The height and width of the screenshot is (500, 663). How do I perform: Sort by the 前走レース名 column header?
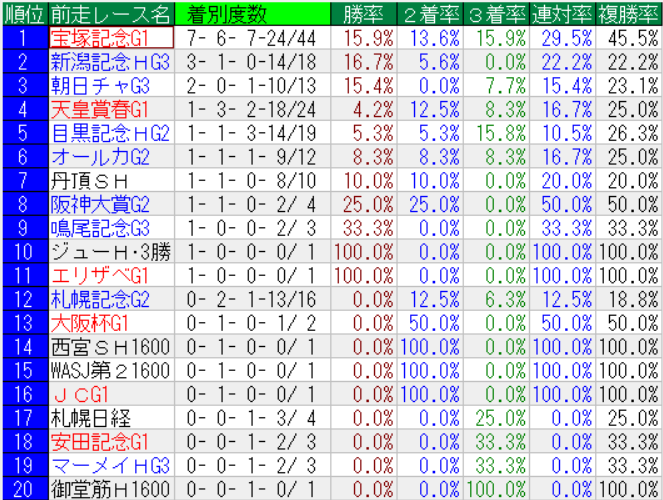pyautogui.click(x=109, y=13)
